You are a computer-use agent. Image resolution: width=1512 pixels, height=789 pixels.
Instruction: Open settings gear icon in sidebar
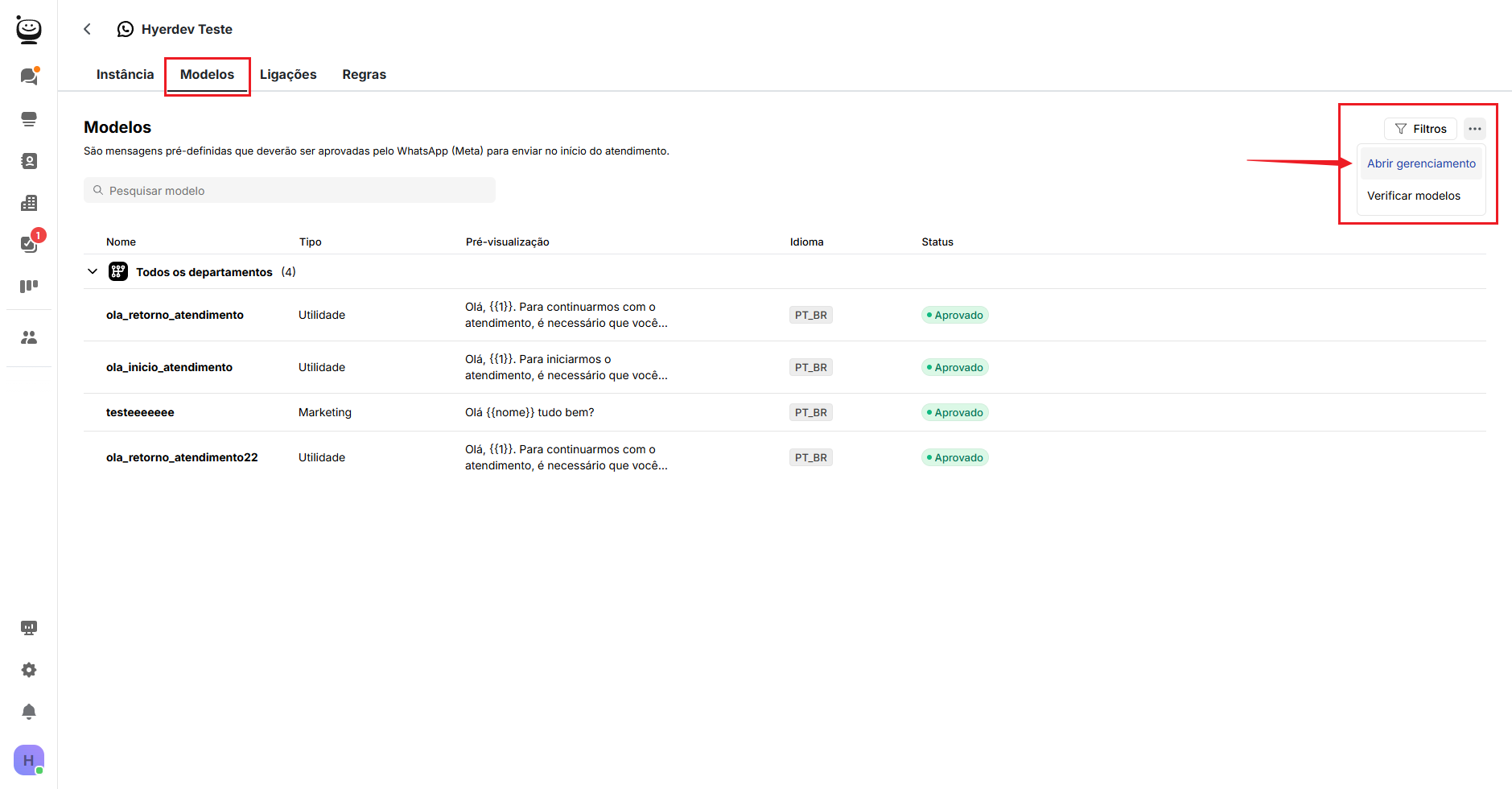point(29,670)
